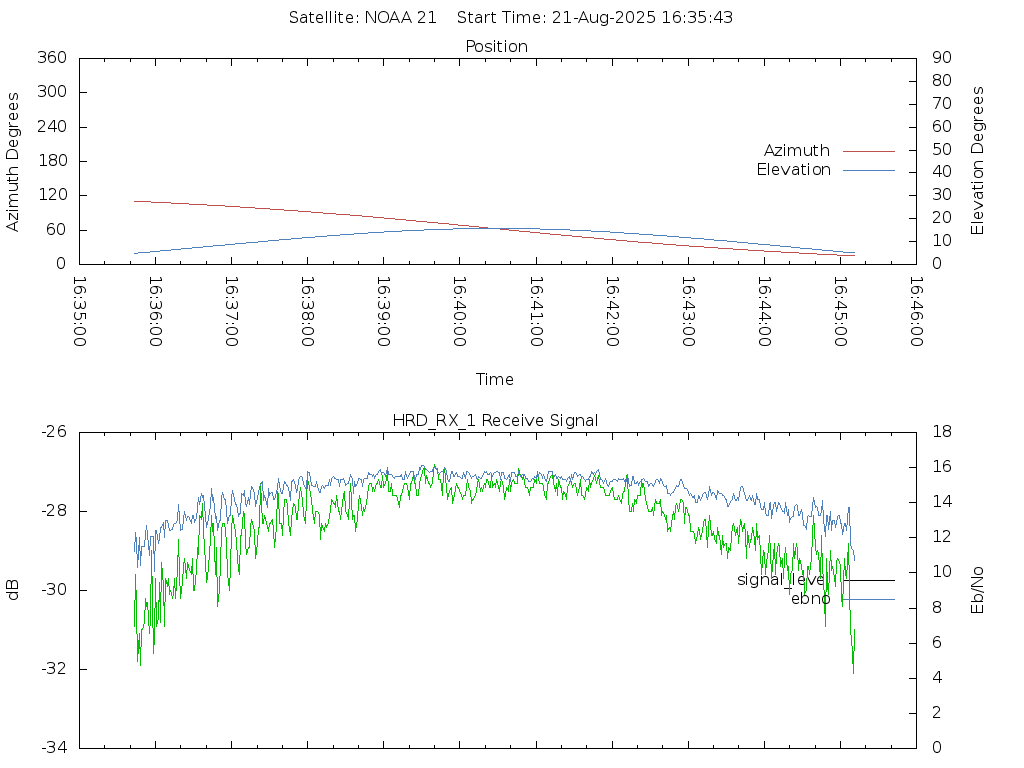
Task: Click the HRD_RX_1 Receive Signal chart title
Action: (495, 421)
